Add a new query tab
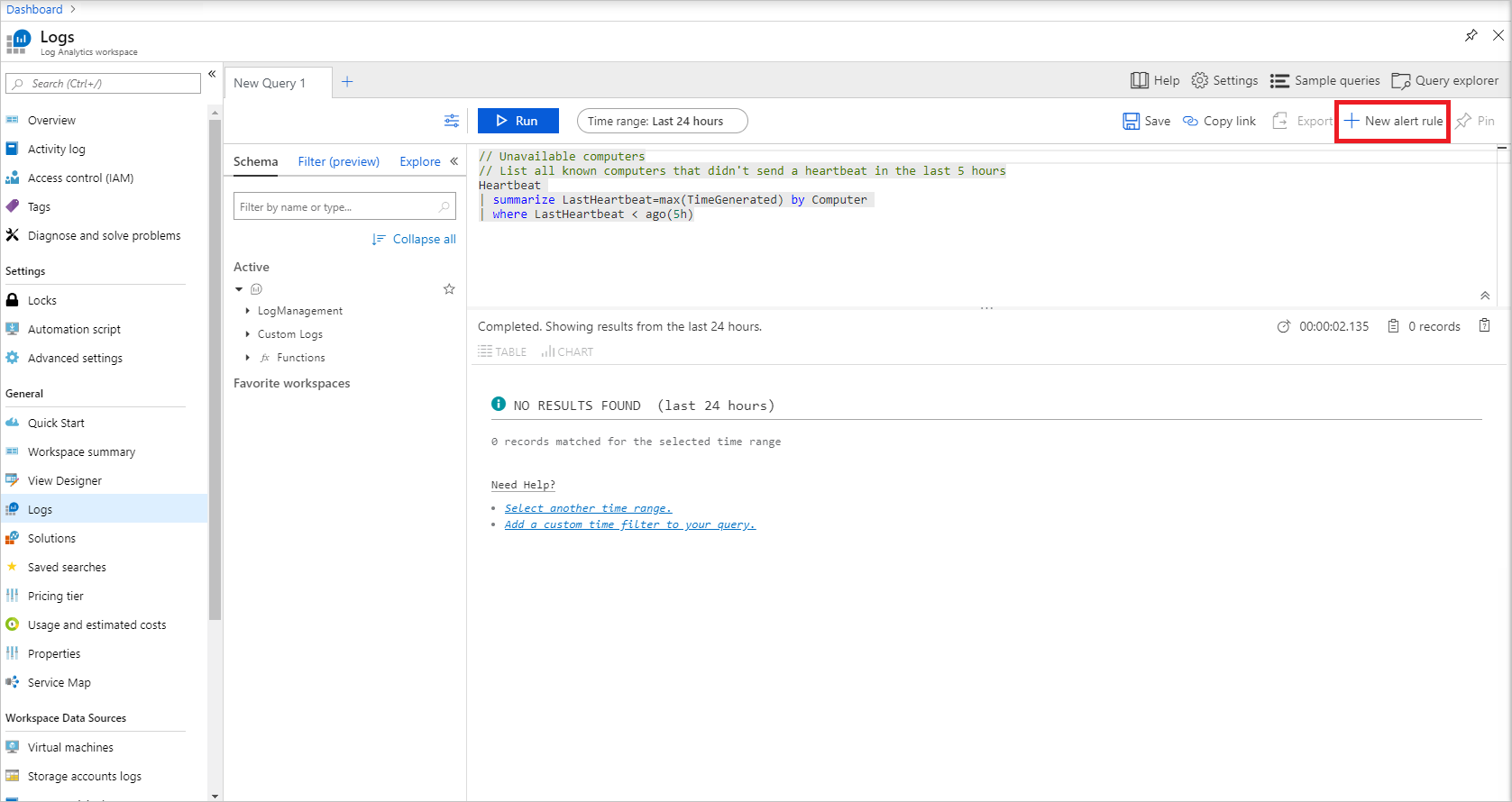The height and width of the screenshot is (802, 1512). click(x=347, y=82)
